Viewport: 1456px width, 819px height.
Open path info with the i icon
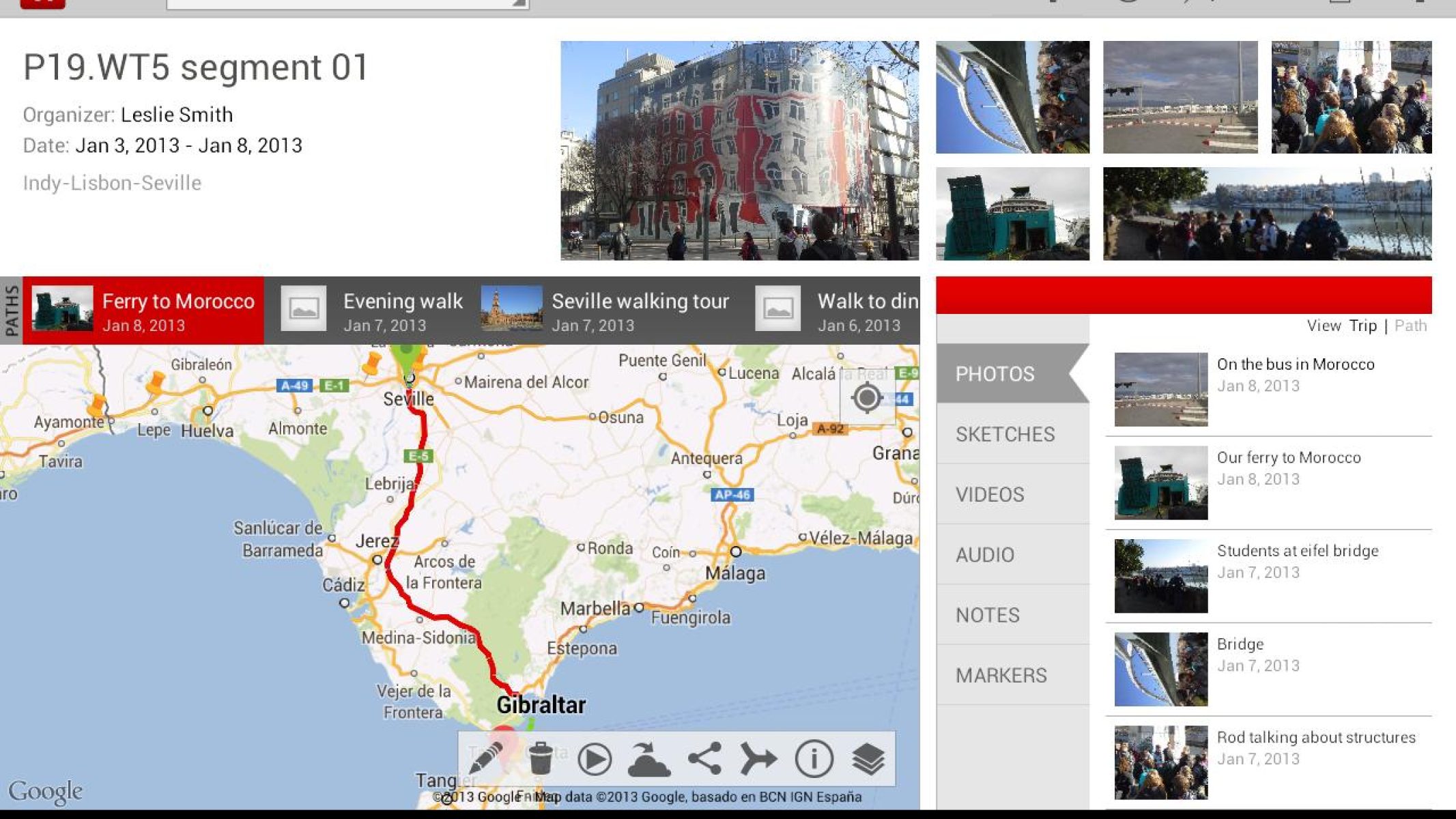pyautogui.click(x=813, y=758)
